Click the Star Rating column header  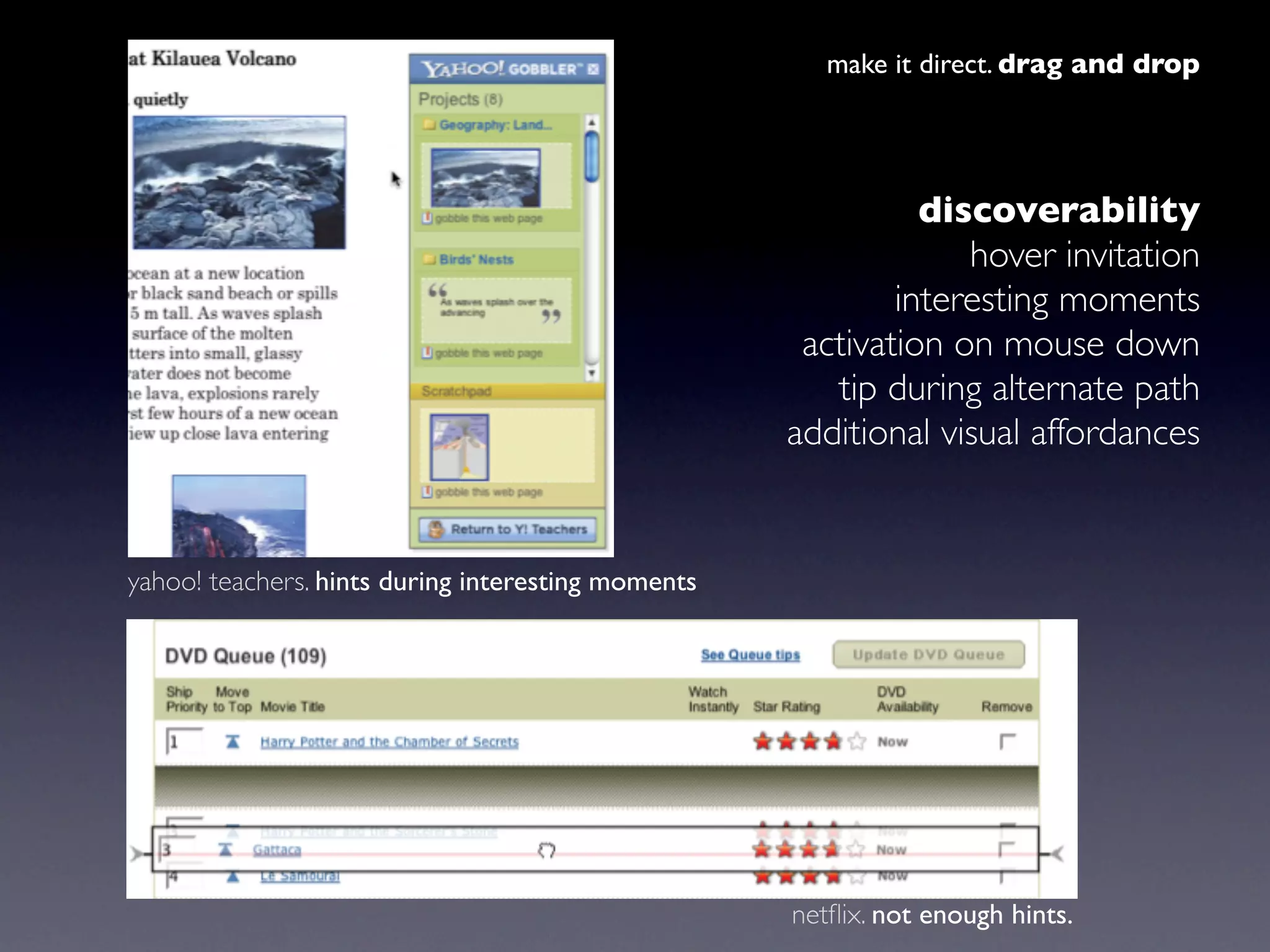[x=786, y=707]
